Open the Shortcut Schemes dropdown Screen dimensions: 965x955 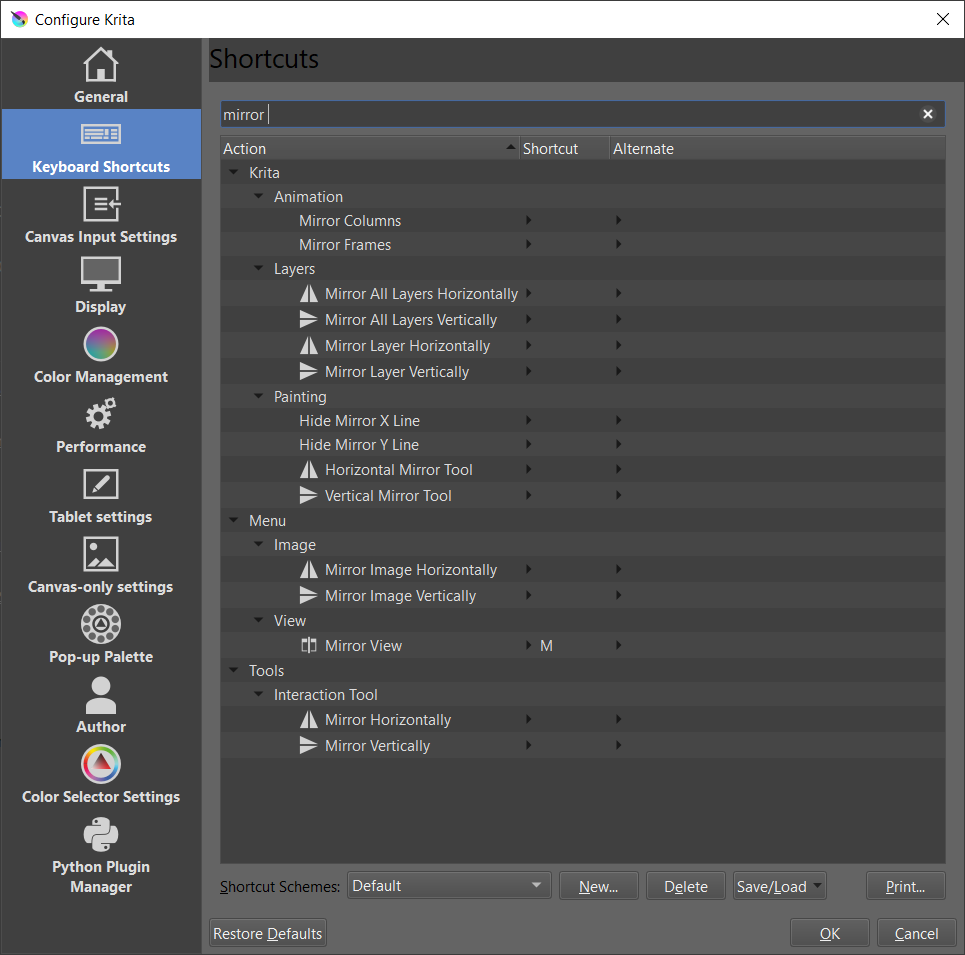[x=449, y=886]
